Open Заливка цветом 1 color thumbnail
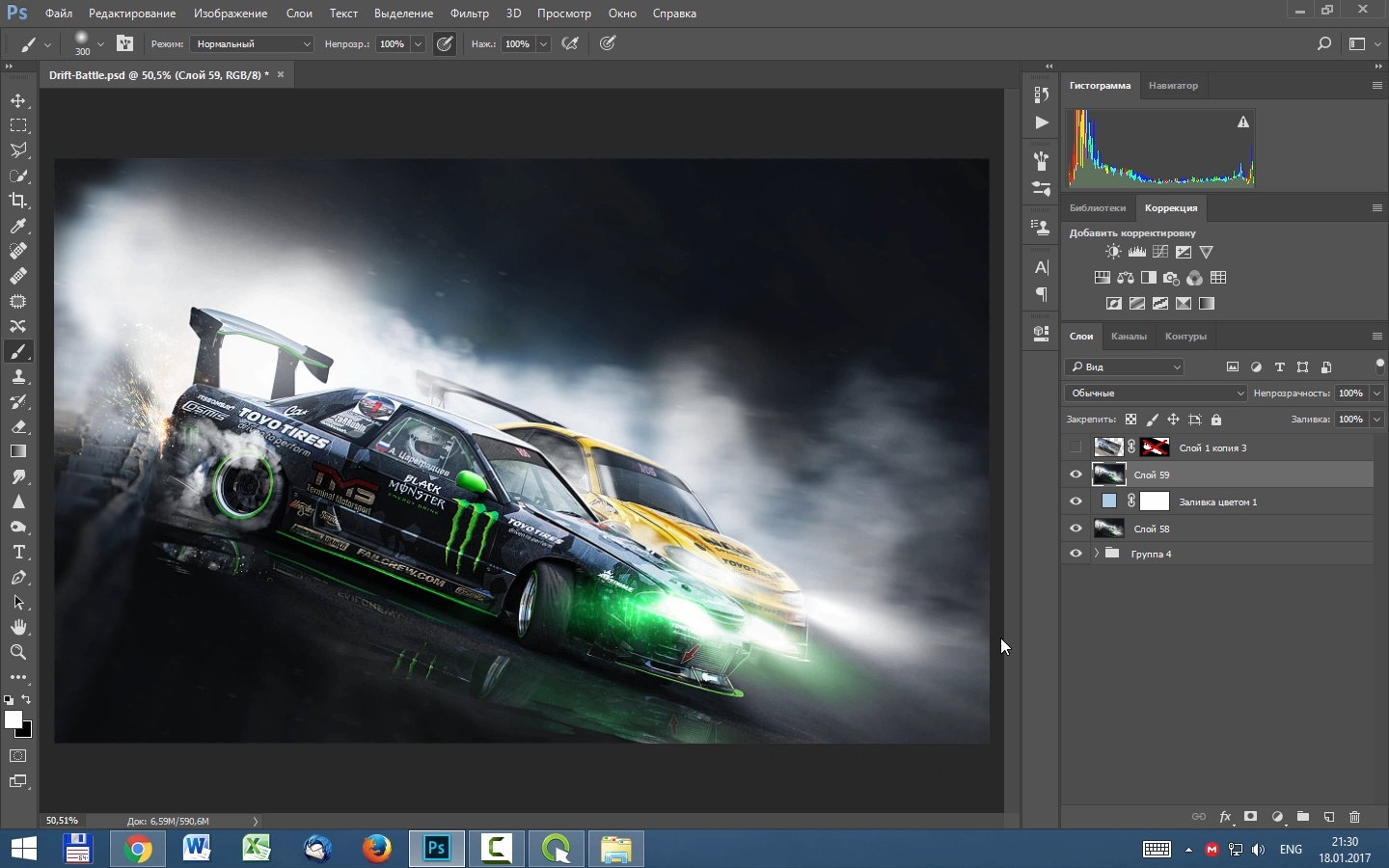 1109,502
